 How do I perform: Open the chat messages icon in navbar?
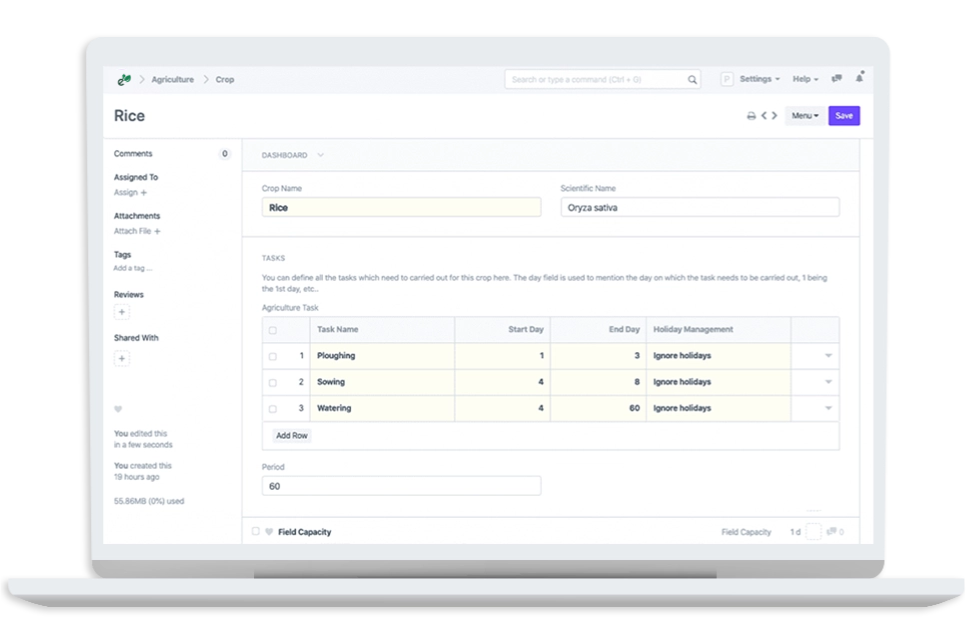(837, 78)
